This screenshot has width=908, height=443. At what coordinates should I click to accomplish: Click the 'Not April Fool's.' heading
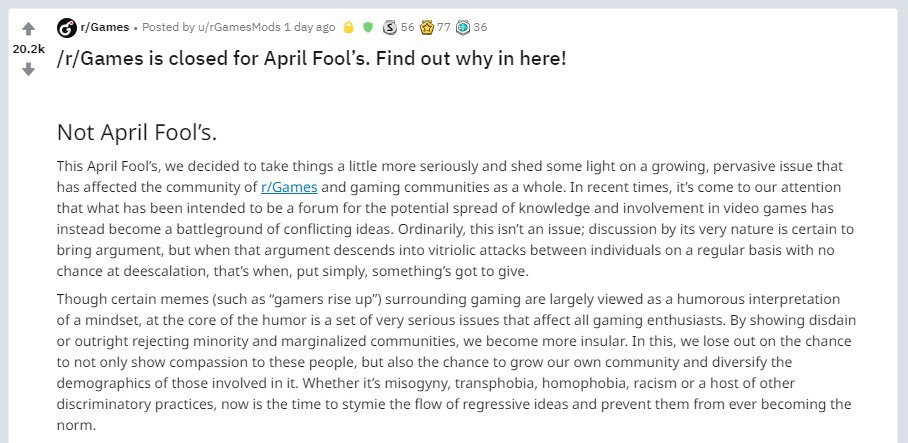pos(137,133)
